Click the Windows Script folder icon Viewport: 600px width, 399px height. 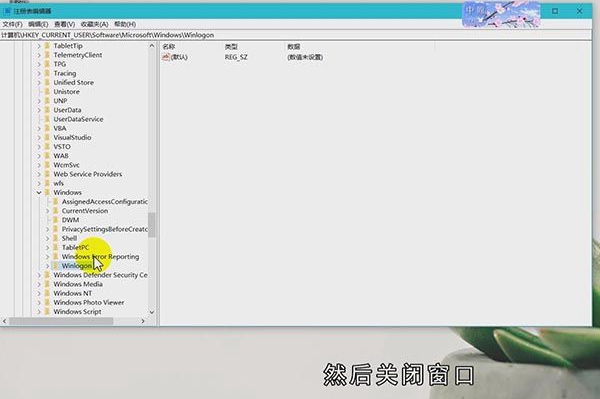[47, 312]
